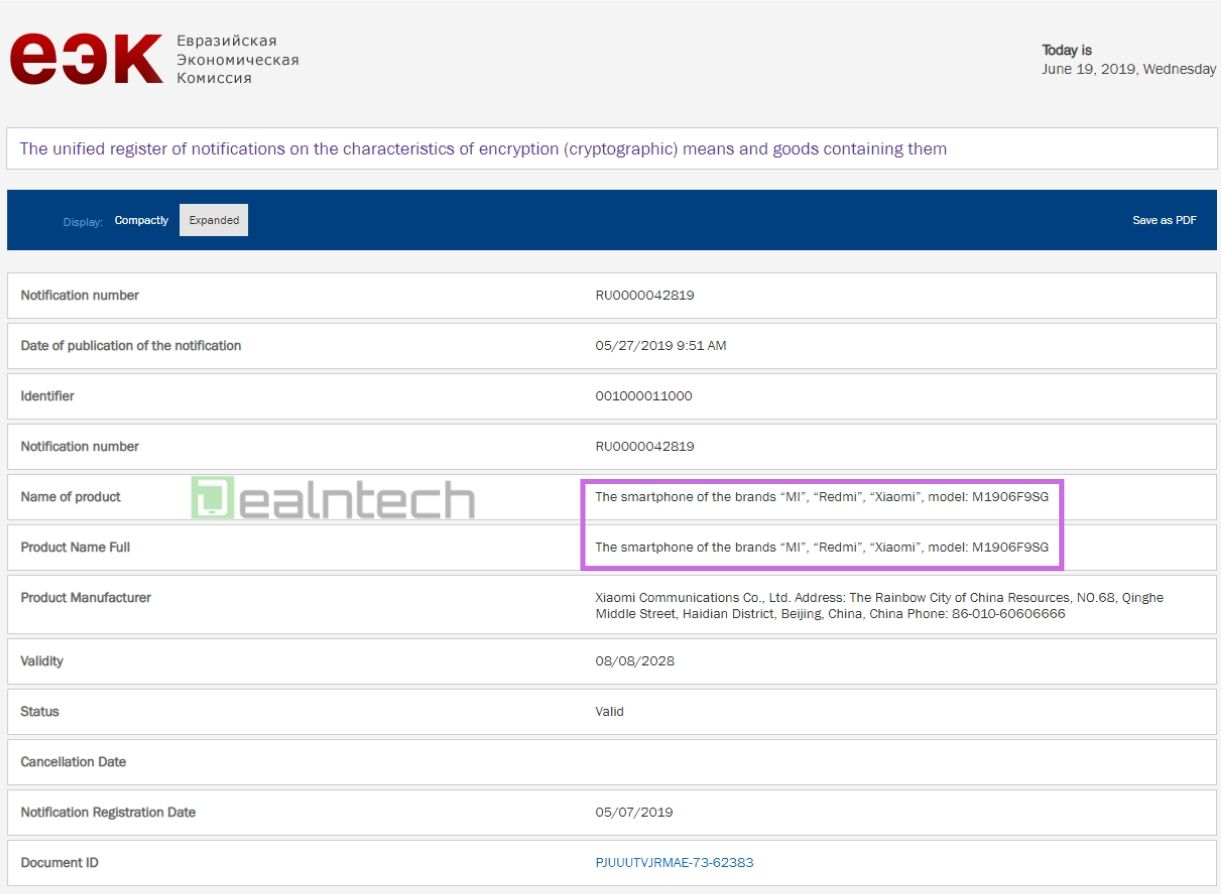
Task: Click the Display: label in blue bar
Action: pyautogui.click(x=83, y=221)
